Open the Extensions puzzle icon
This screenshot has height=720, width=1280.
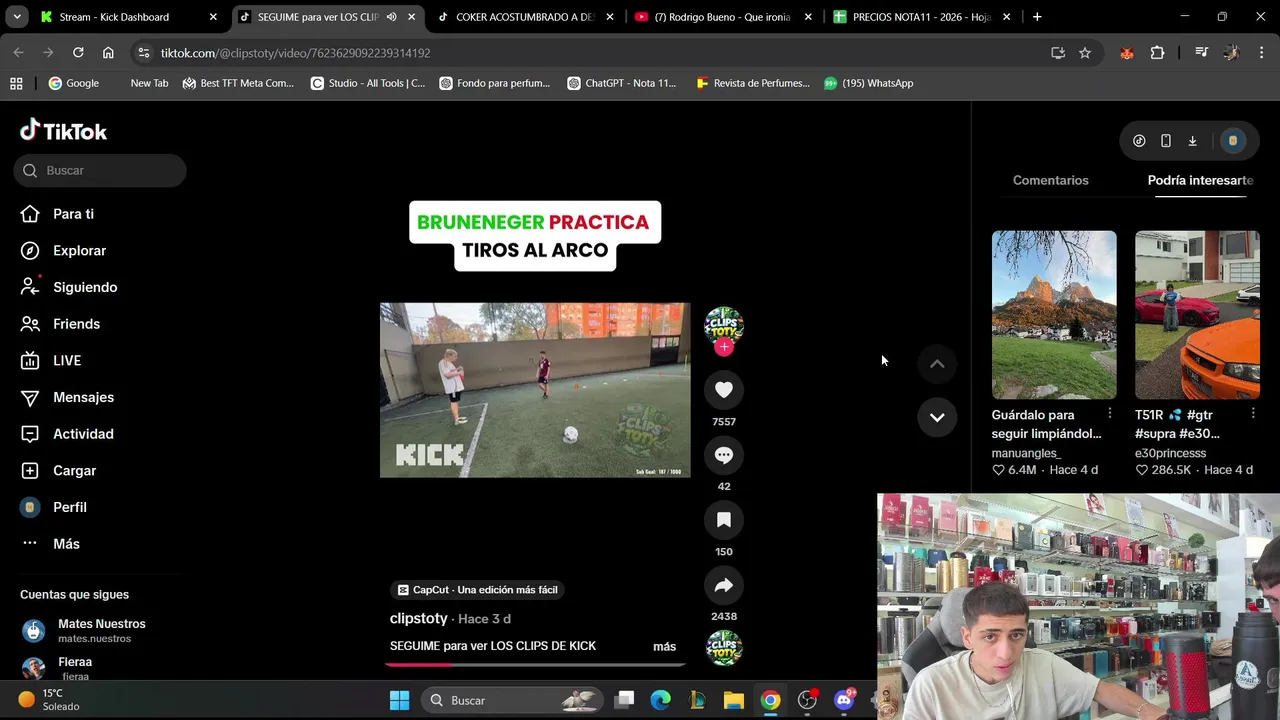click(1158, 53)
